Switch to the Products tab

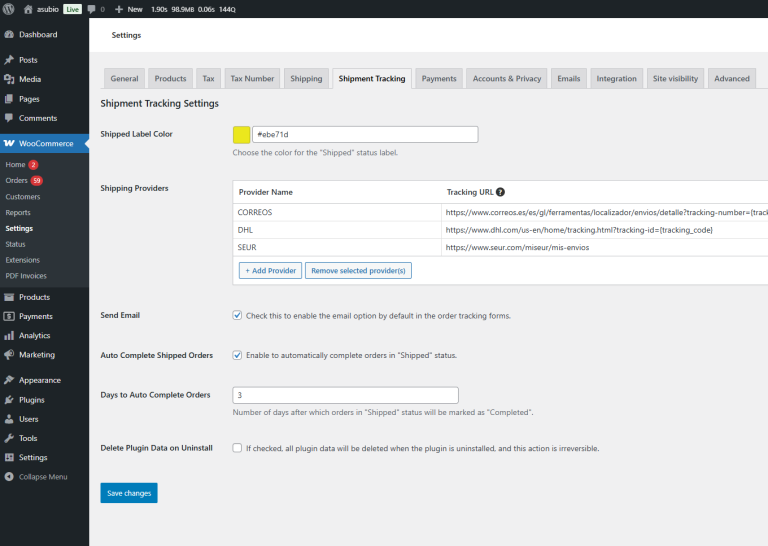click(x=170, y=78)
